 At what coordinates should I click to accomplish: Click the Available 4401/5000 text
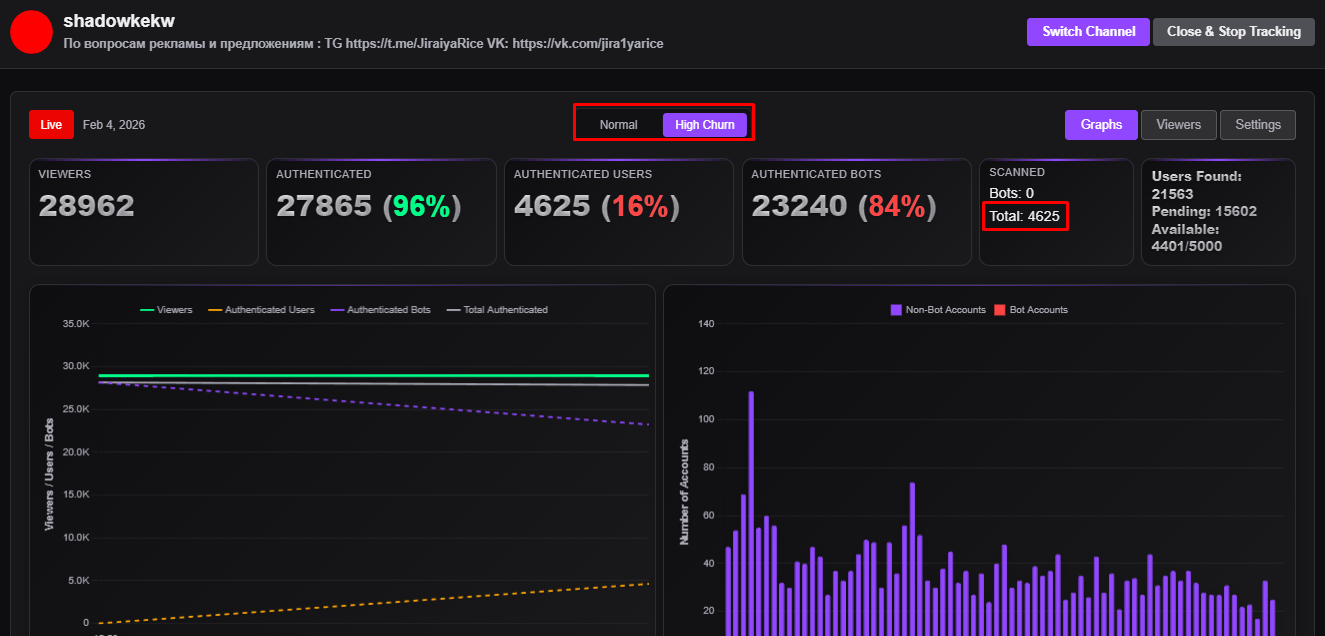click(x=1187, y=237)
